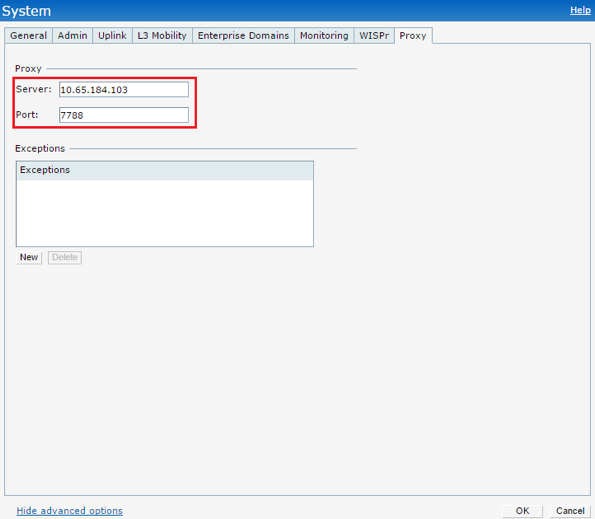Go to the L3 Mobility tab

click(162, 36)
